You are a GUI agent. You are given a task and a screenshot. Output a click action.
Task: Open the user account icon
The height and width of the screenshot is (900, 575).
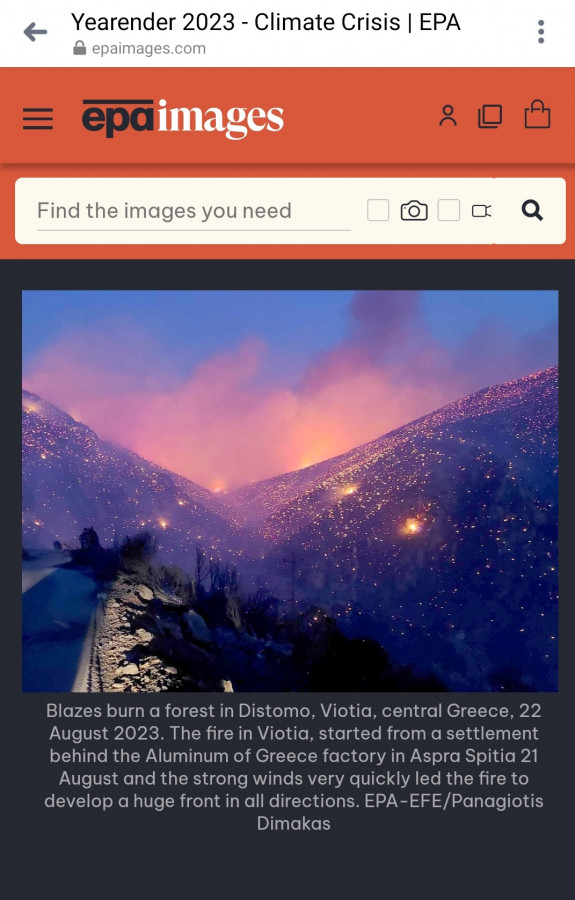point(448,116)
